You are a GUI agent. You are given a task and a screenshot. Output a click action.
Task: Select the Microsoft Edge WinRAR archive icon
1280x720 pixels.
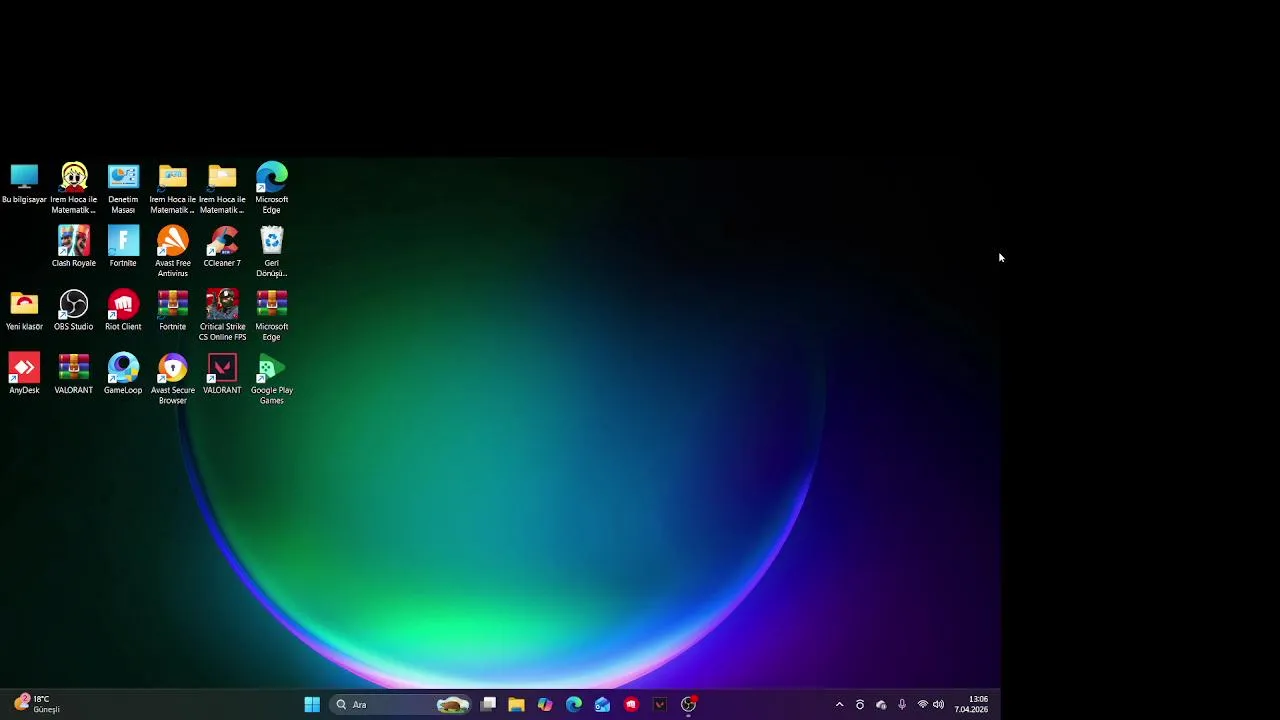pyautogui.click(x=271, y=316)
